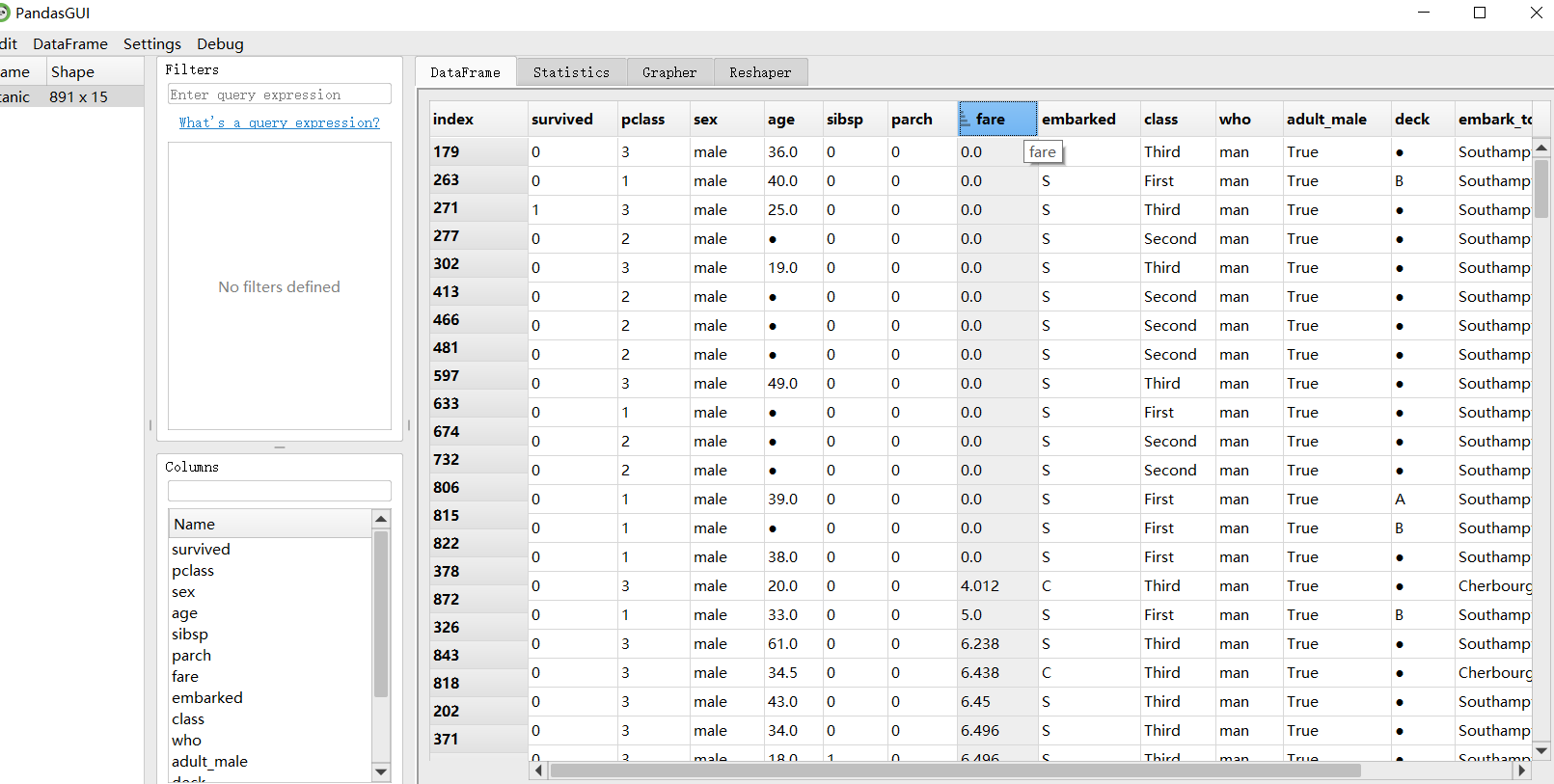Image resolution: width=1554 pixels, height=784 pixels.
Task: Click the deck column header
Action: pos(1423,119)
